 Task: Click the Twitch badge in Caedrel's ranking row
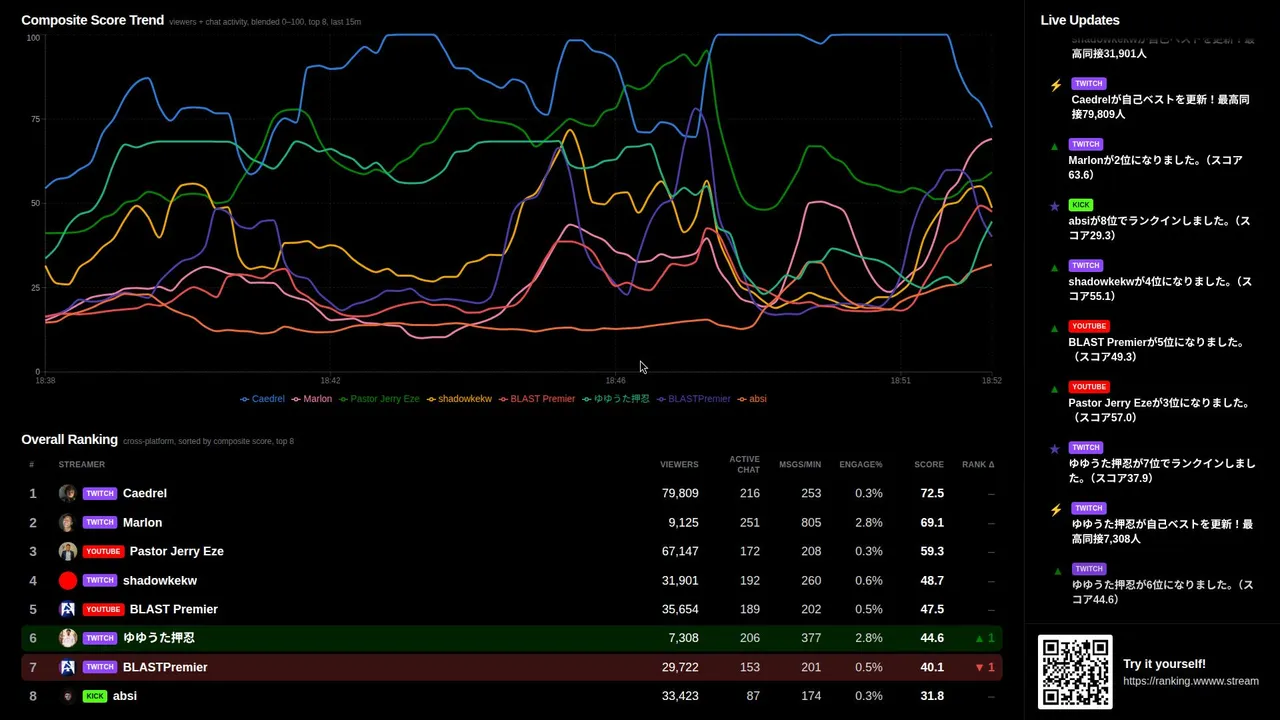pyautogui.click(x=100, y=493)
